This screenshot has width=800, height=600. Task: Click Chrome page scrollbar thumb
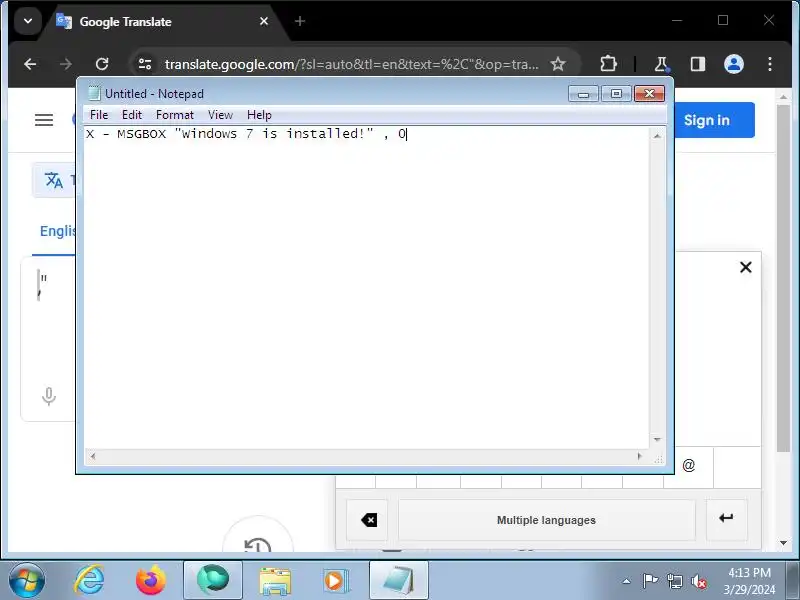(x=784, y=278)
